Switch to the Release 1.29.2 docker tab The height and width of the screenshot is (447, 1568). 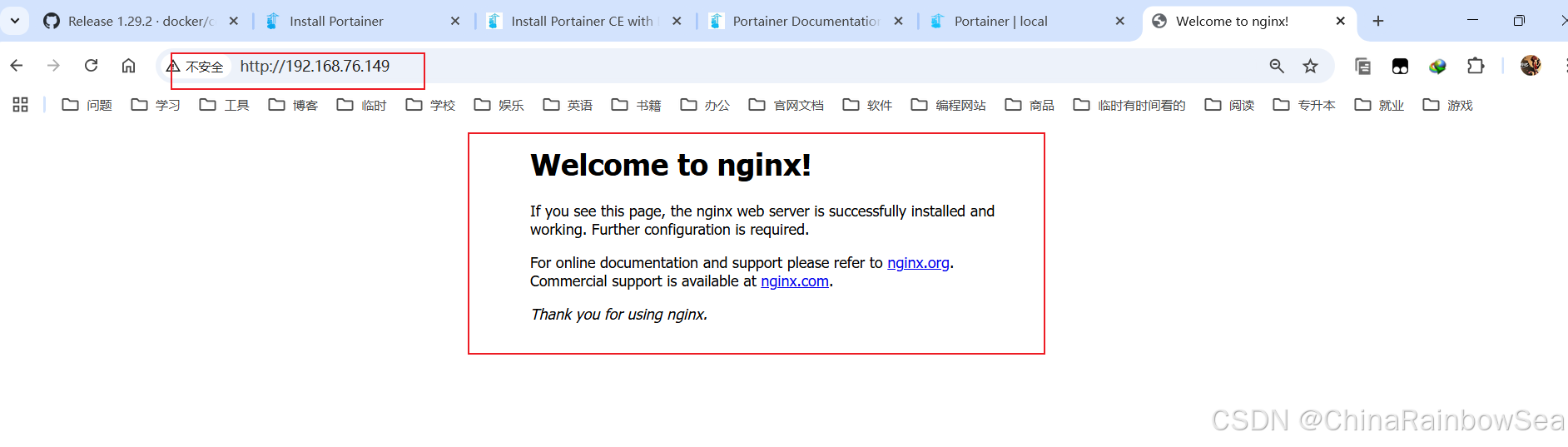(140, 22)
